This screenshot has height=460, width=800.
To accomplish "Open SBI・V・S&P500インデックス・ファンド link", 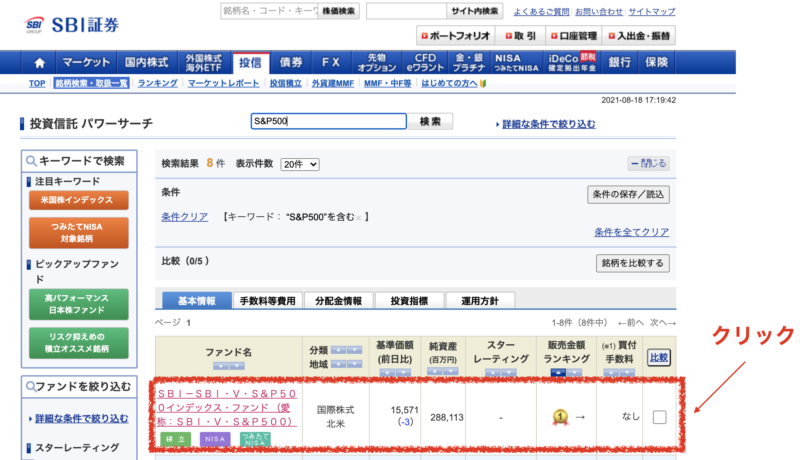I will (227, 407).
